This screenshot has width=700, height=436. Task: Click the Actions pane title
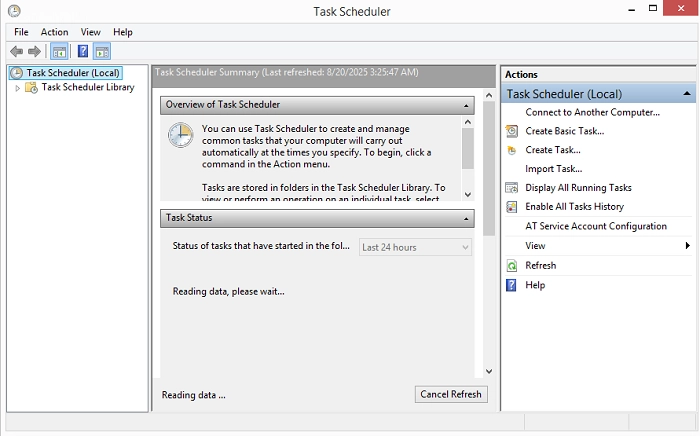(521, 75)
